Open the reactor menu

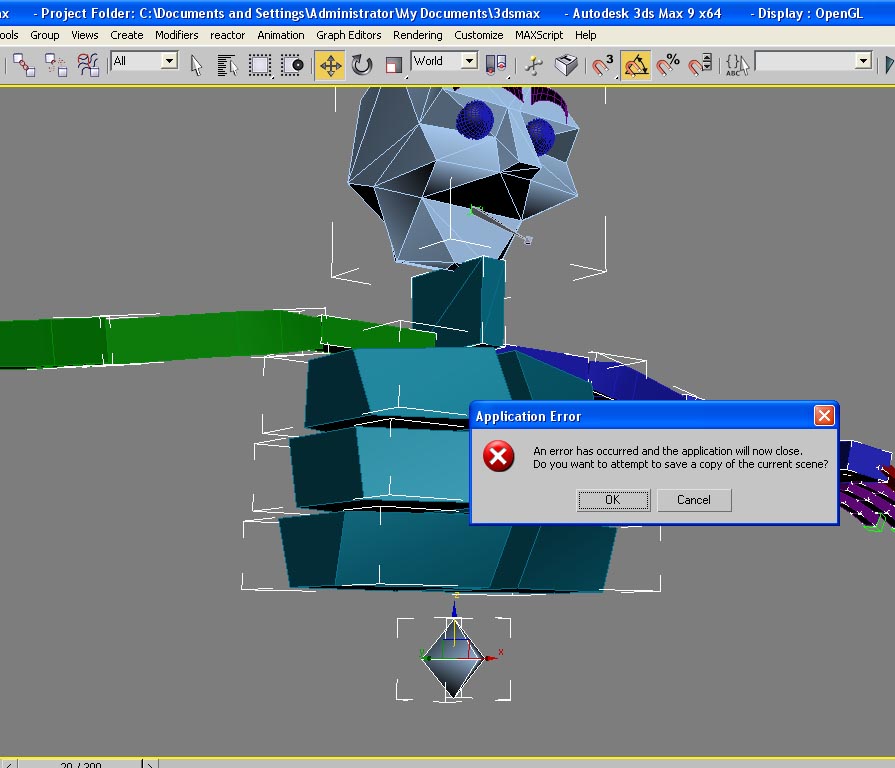(227, 35)
